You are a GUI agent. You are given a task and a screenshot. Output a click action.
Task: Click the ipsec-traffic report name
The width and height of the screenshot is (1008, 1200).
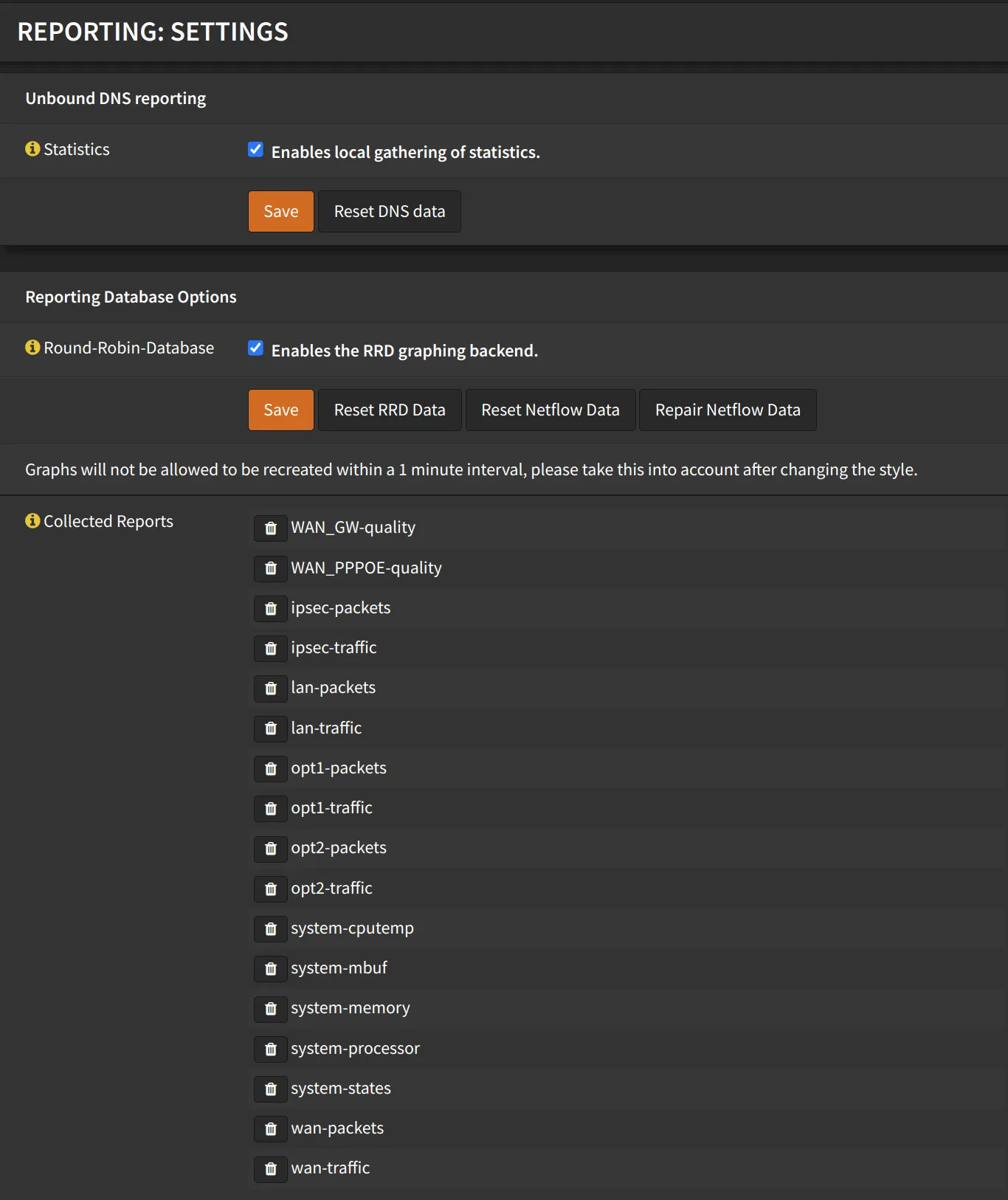[334, 648]
